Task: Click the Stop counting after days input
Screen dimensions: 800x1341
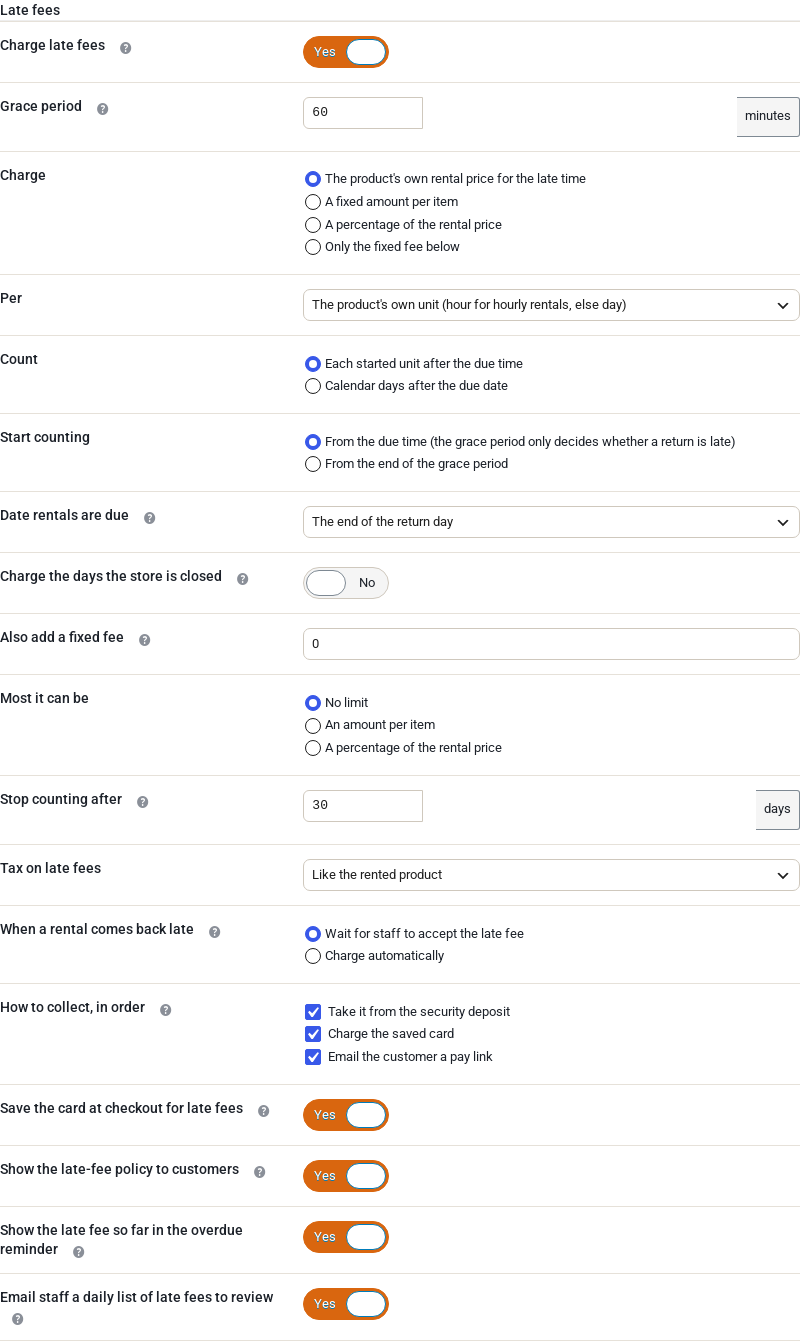Action: click(x=363, y=806)
